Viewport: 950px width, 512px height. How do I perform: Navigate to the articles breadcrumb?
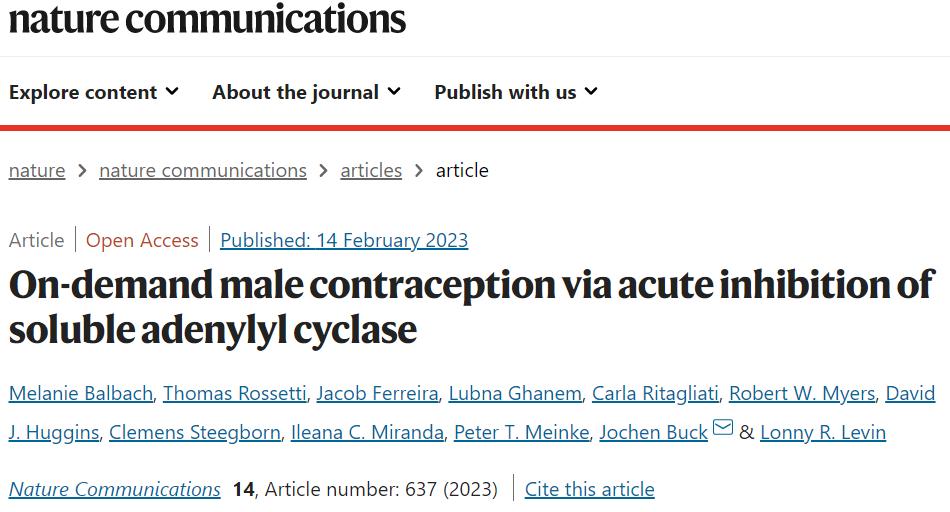(x=371, y=170)
